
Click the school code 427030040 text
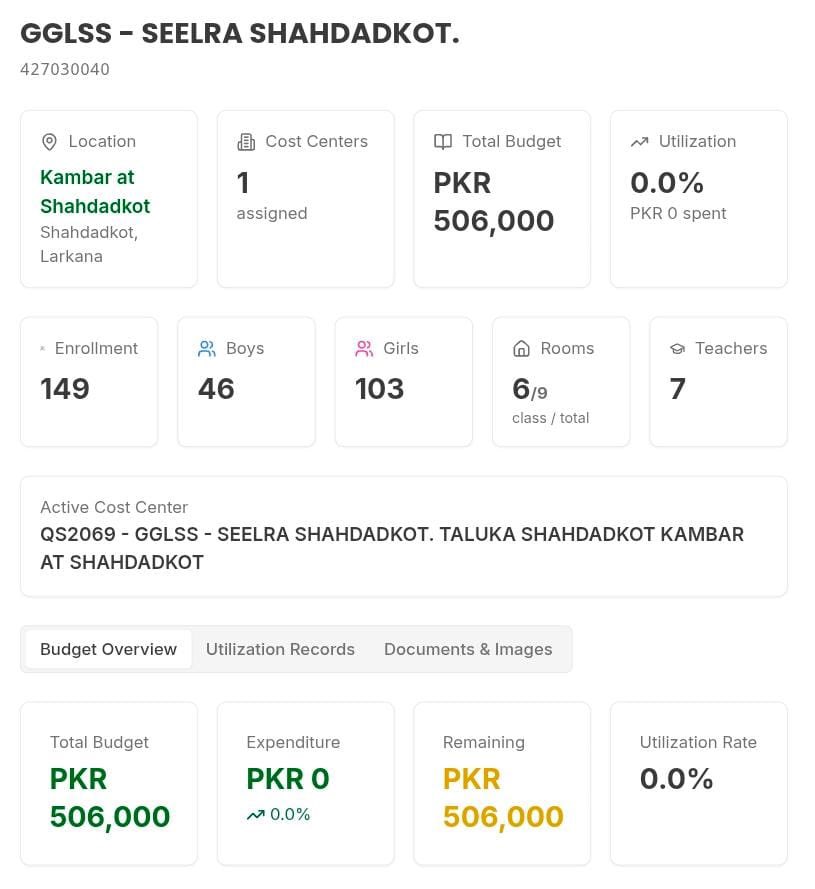(65, 69)
